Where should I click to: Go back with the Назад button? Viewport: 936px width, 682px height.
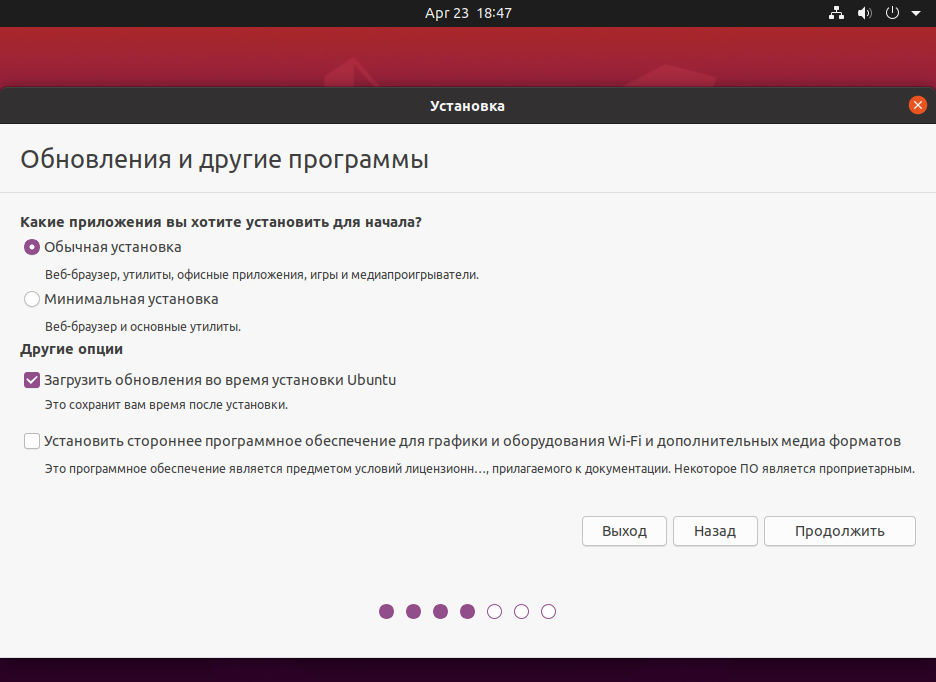pos(715,531)
